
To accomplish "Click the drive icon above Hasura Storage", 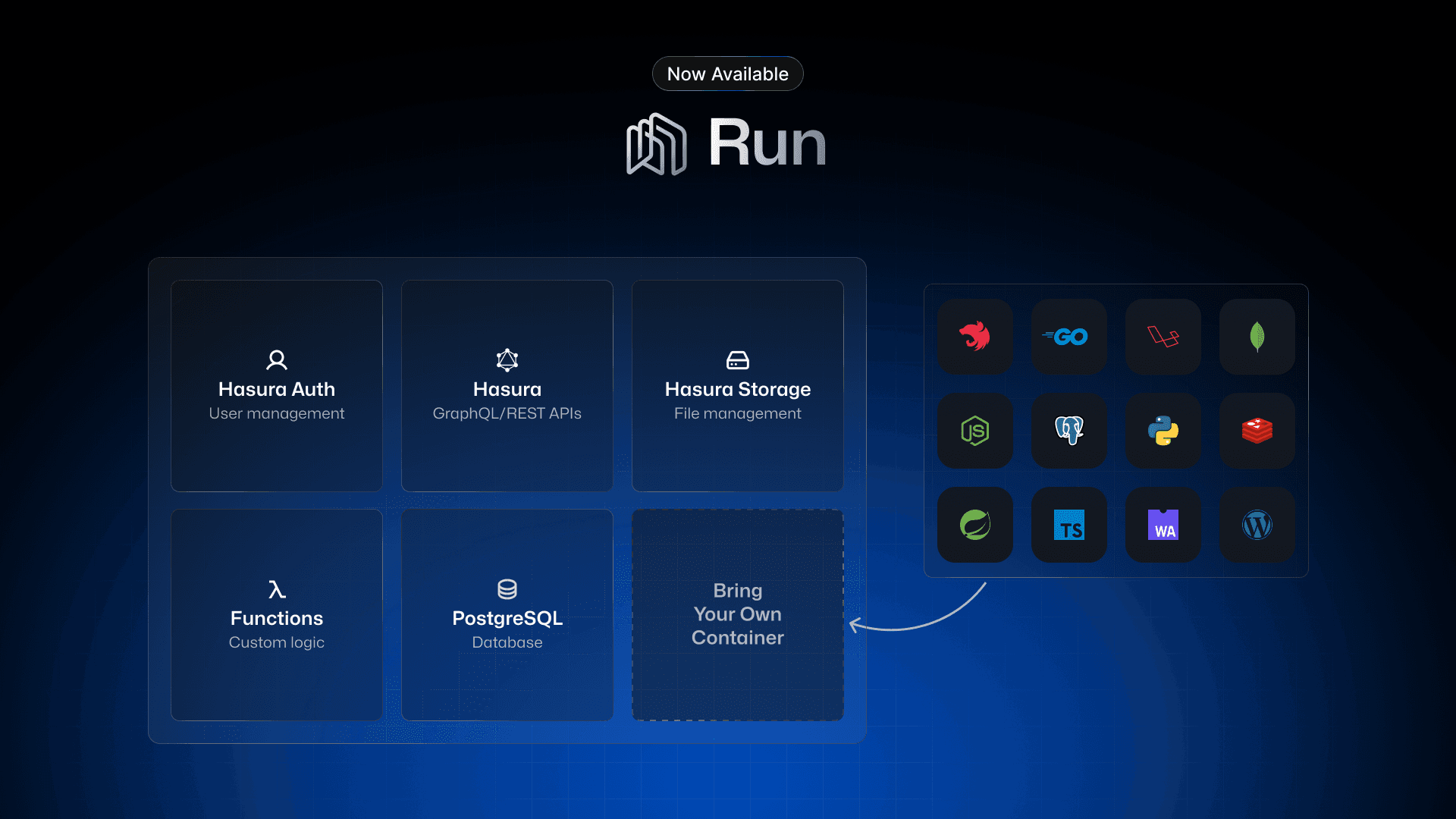I will 738,360.
